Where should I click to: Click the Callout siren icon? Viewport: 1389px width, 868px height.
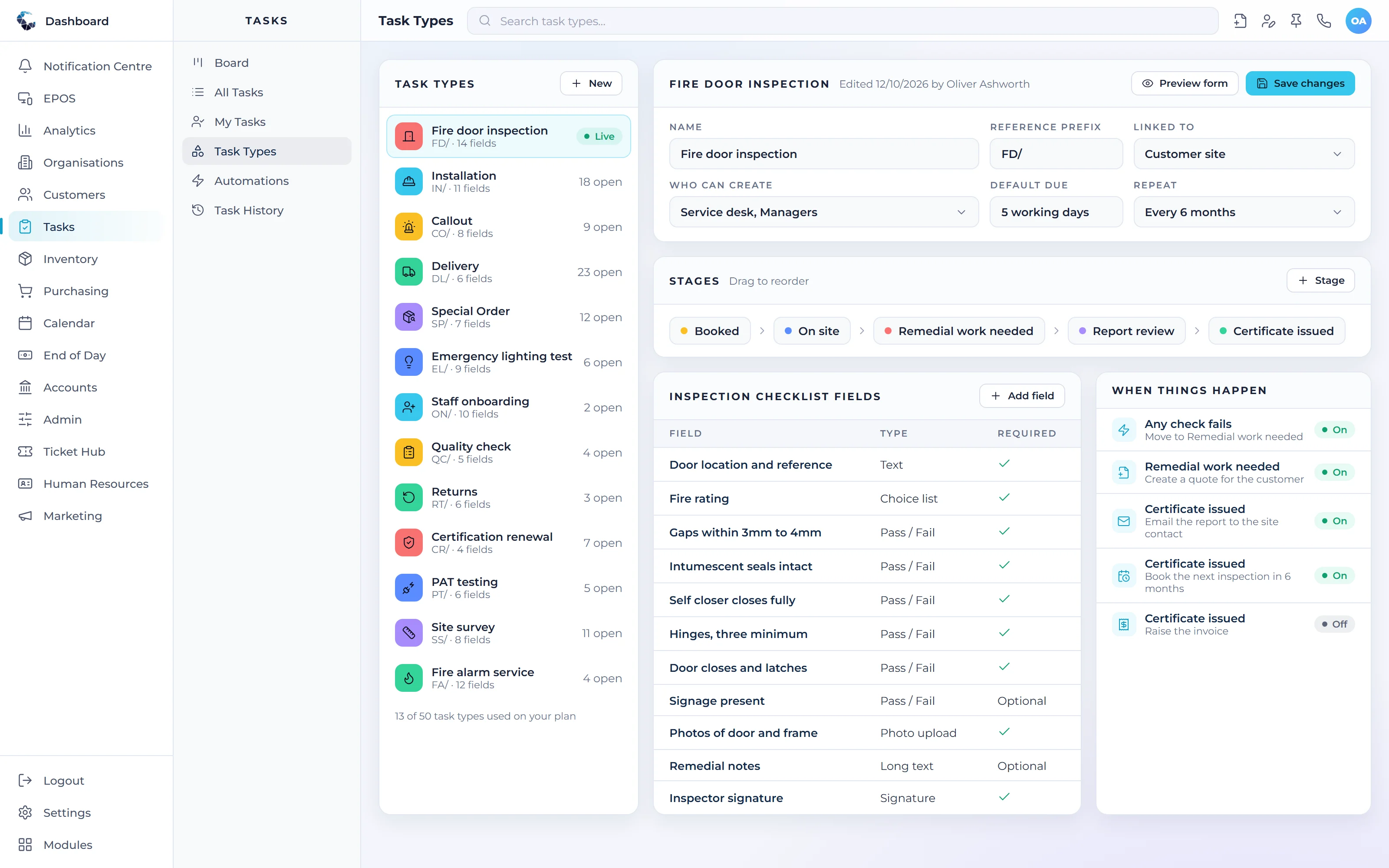click(x=408, y=227)
